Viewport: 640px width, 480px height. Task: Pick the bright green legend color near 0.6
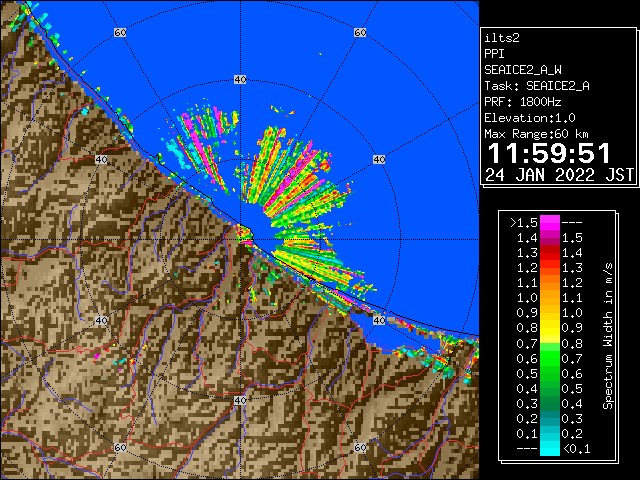pyautogui.click(x=549, y=358)
